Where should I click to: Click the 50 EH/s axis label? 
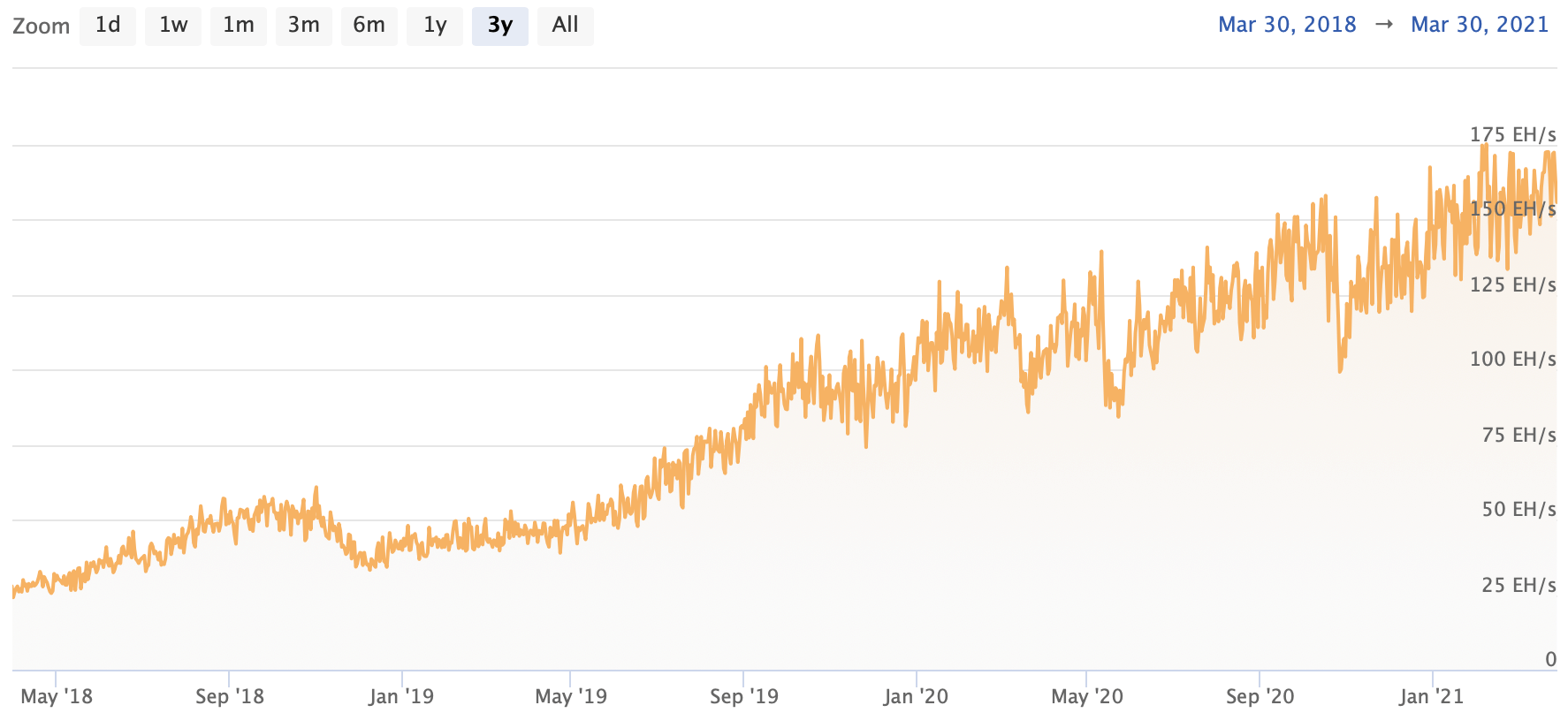[1519, 510]
